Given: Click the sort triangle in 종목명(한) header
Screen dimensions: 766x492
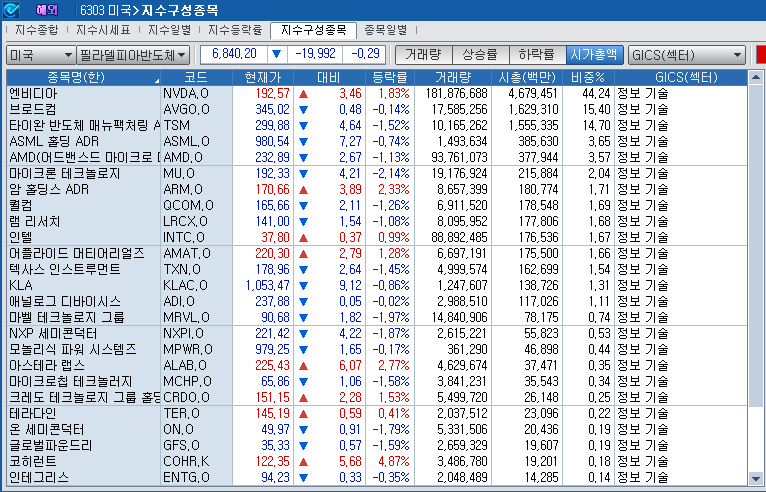Looking at the screenshot, I should (156, 78).
